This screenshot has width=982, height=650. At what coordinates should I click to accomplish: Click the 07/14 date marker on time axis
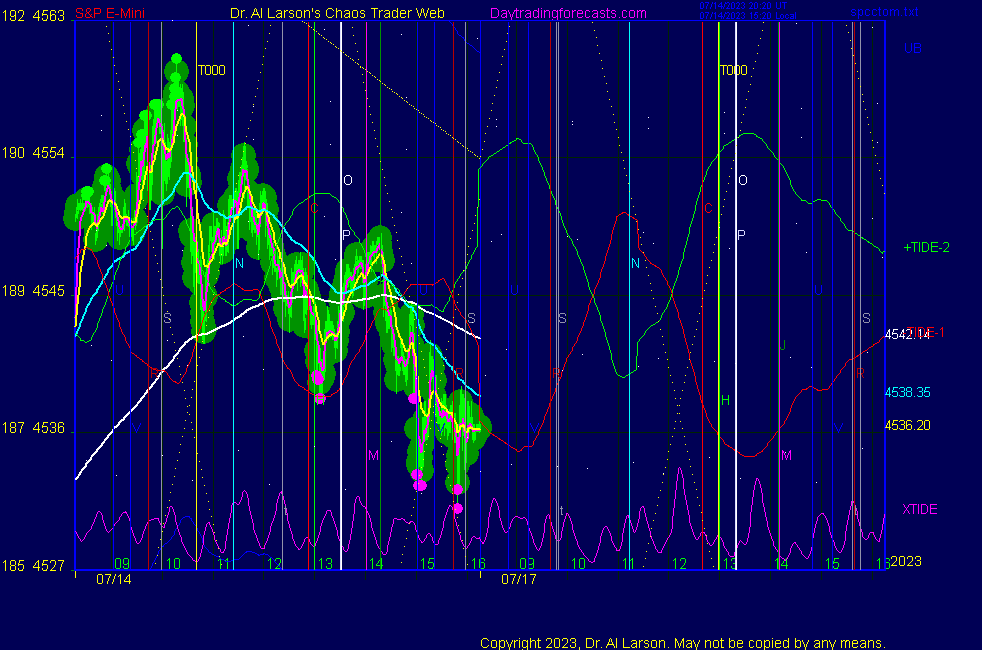pos(112,578)
